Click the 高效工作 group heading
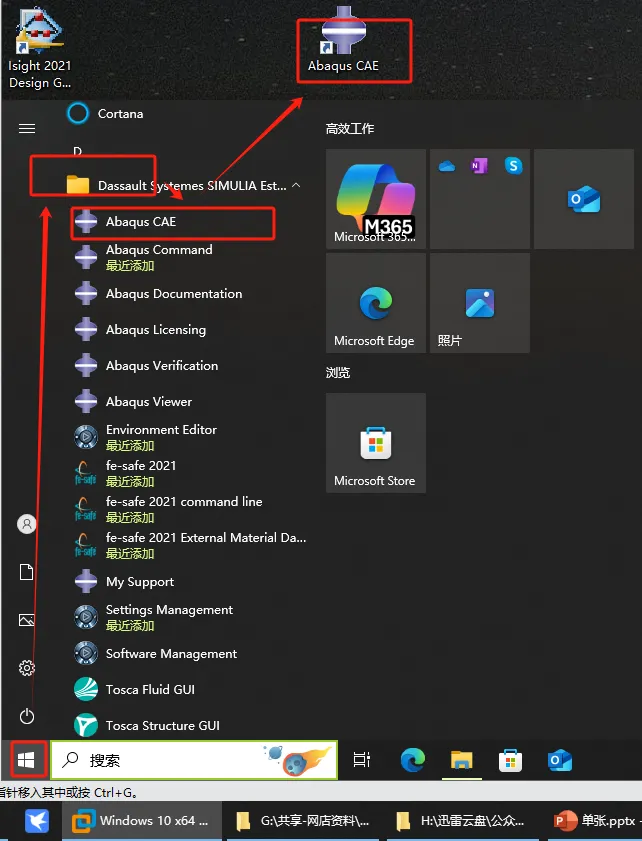642x841 pixels. tap(350, 129)
